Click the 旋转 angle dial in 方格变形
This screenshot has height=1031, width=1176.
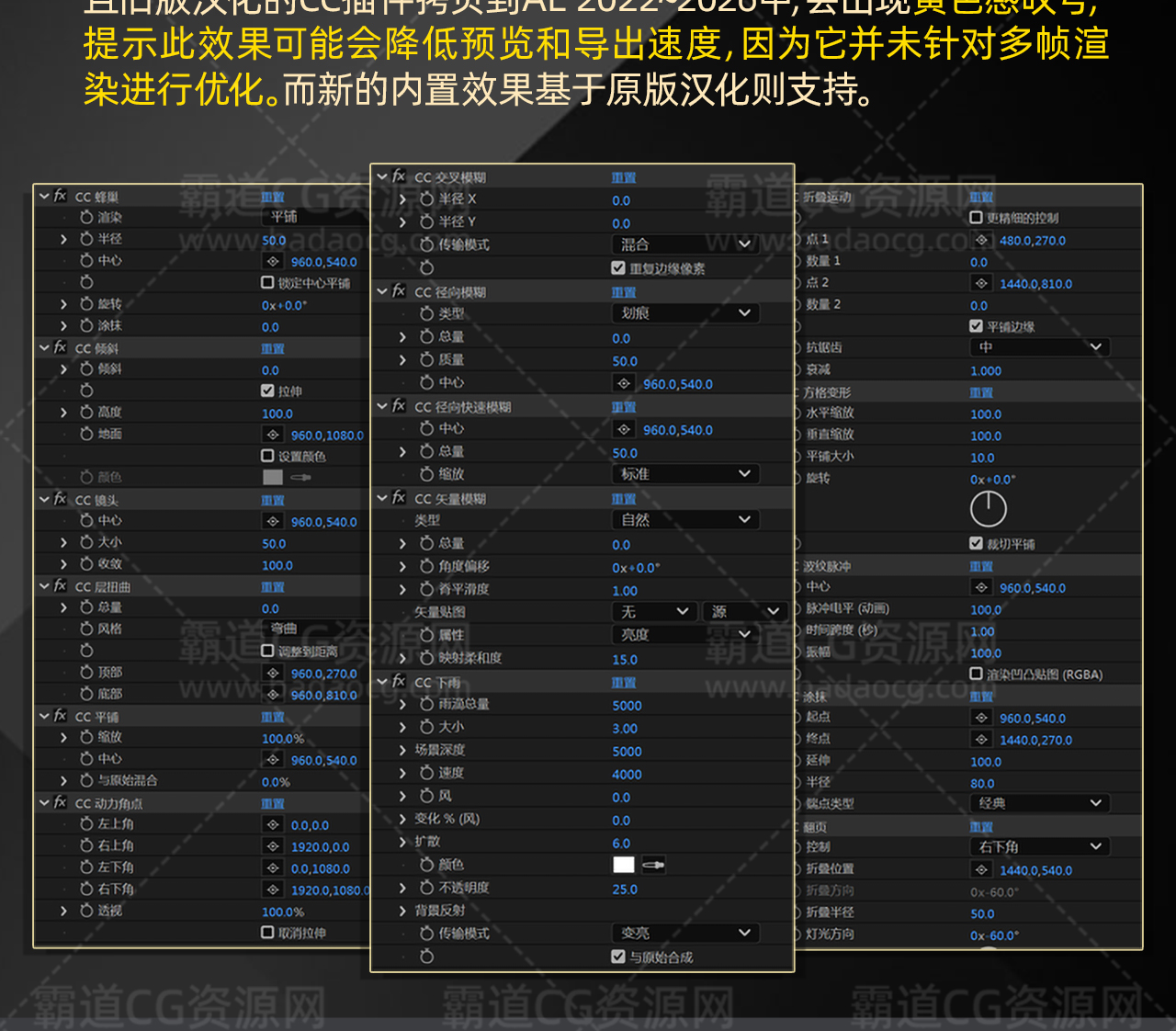tap(989, 509)
